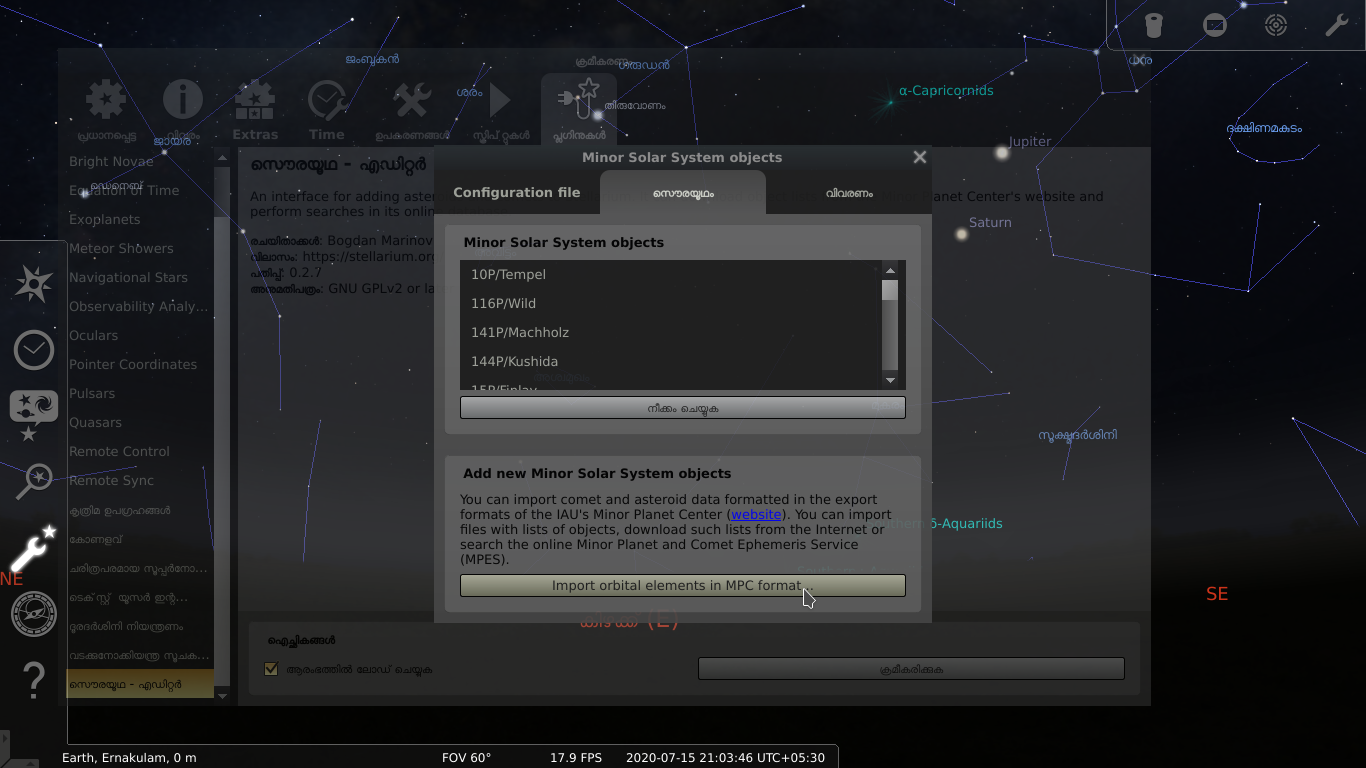Select 144P/Kushida in the objects list
Viewport: 1366px width, 768px height.
coord(670,361)
